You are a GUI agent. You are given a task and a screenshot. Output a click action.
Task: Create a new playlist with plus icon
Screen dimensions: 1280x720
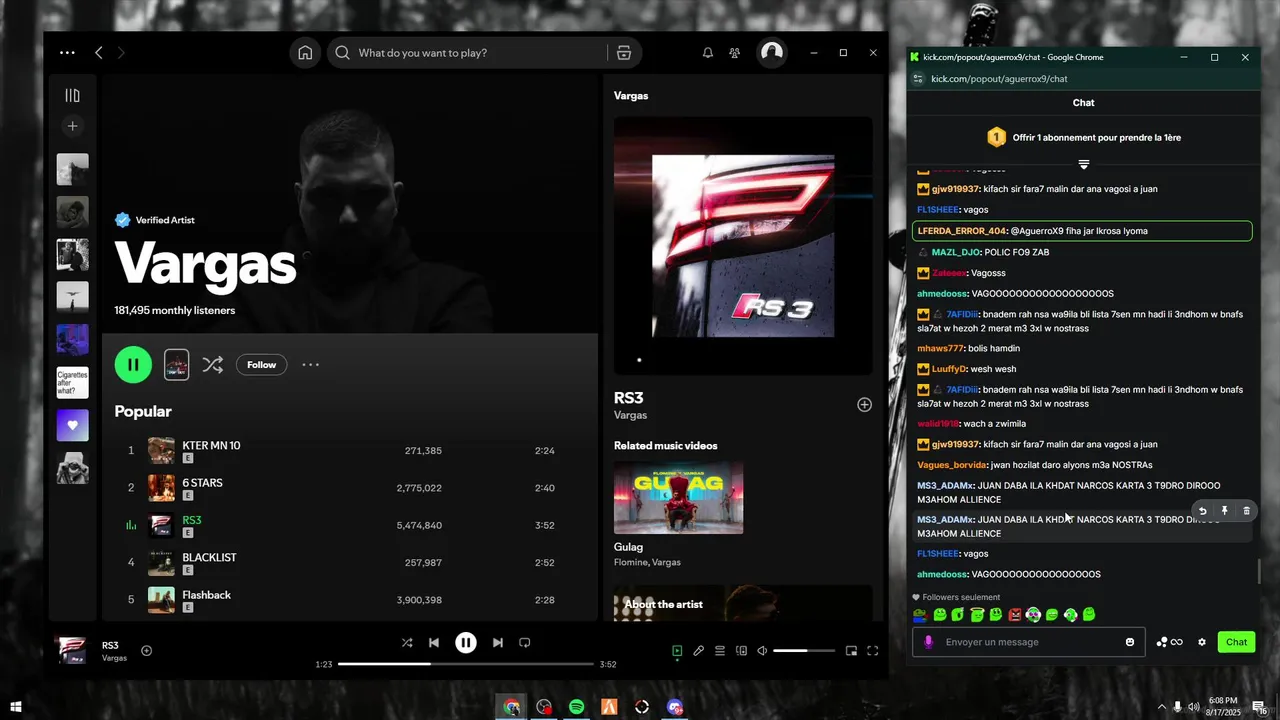click(x=72, y=126)
